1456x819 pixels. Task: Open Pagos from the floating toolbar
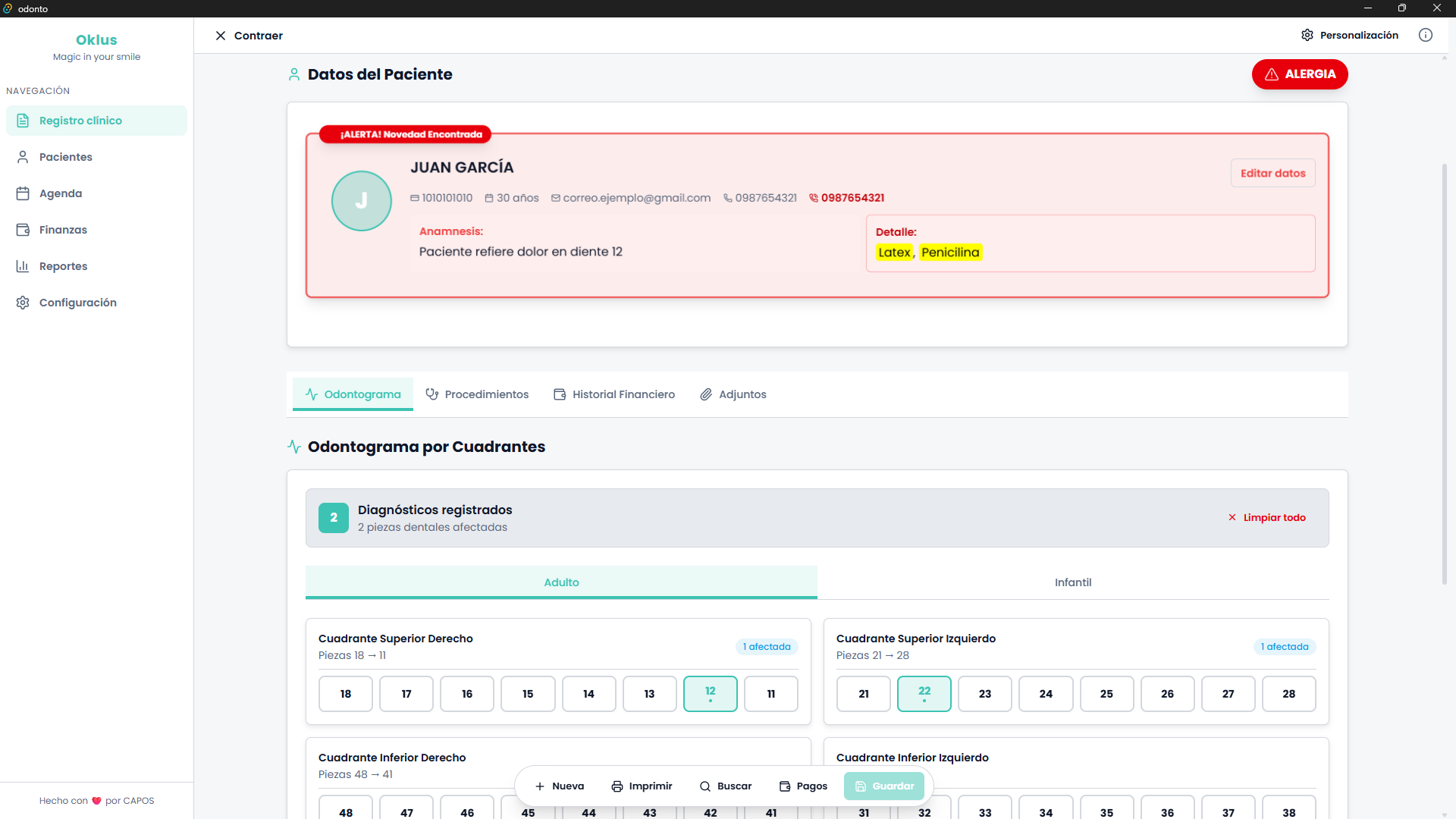[x=803, y=786]
